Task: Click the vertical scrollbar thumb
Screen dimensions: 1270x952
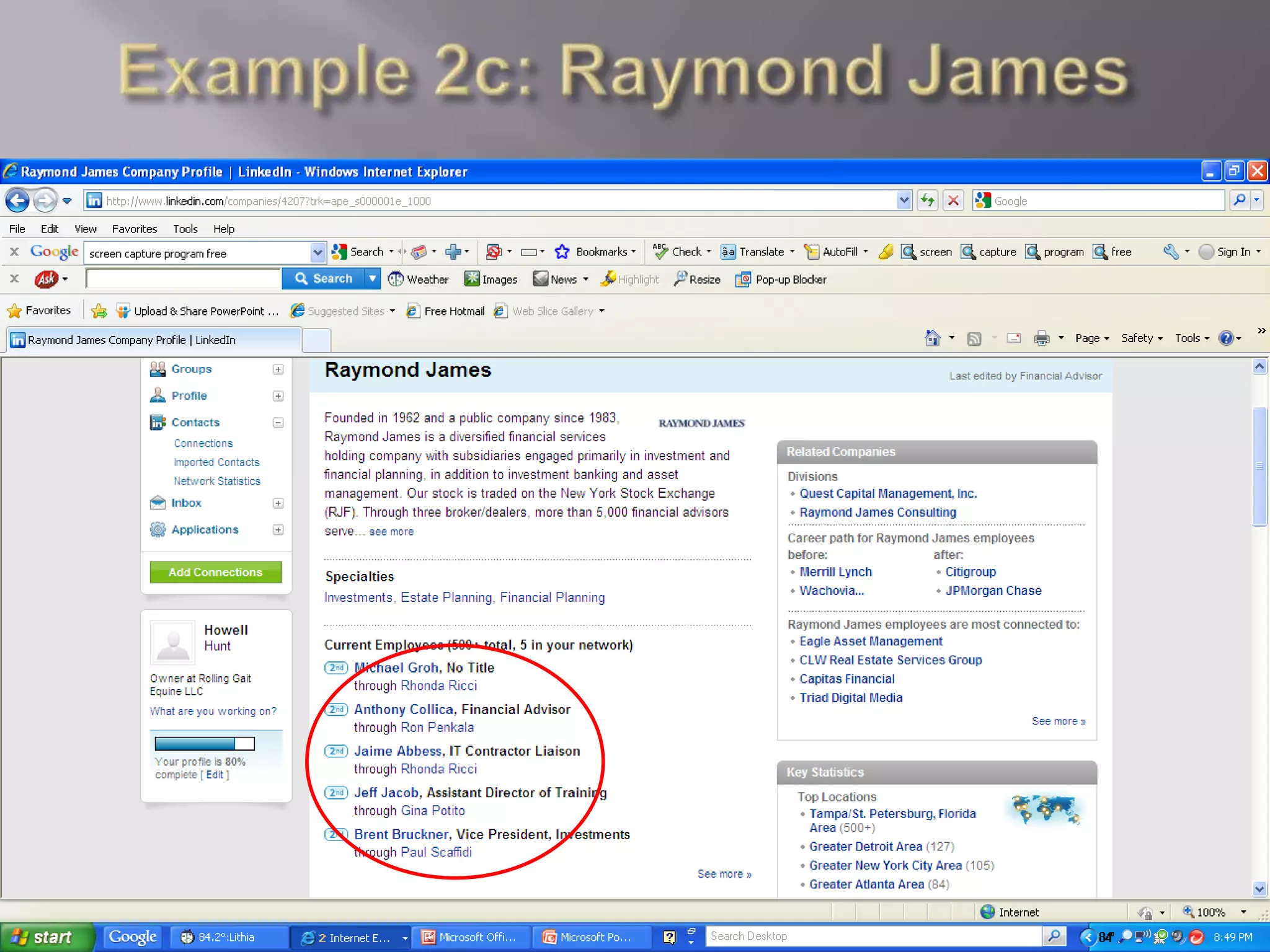Action: (x=1259, y=466)
